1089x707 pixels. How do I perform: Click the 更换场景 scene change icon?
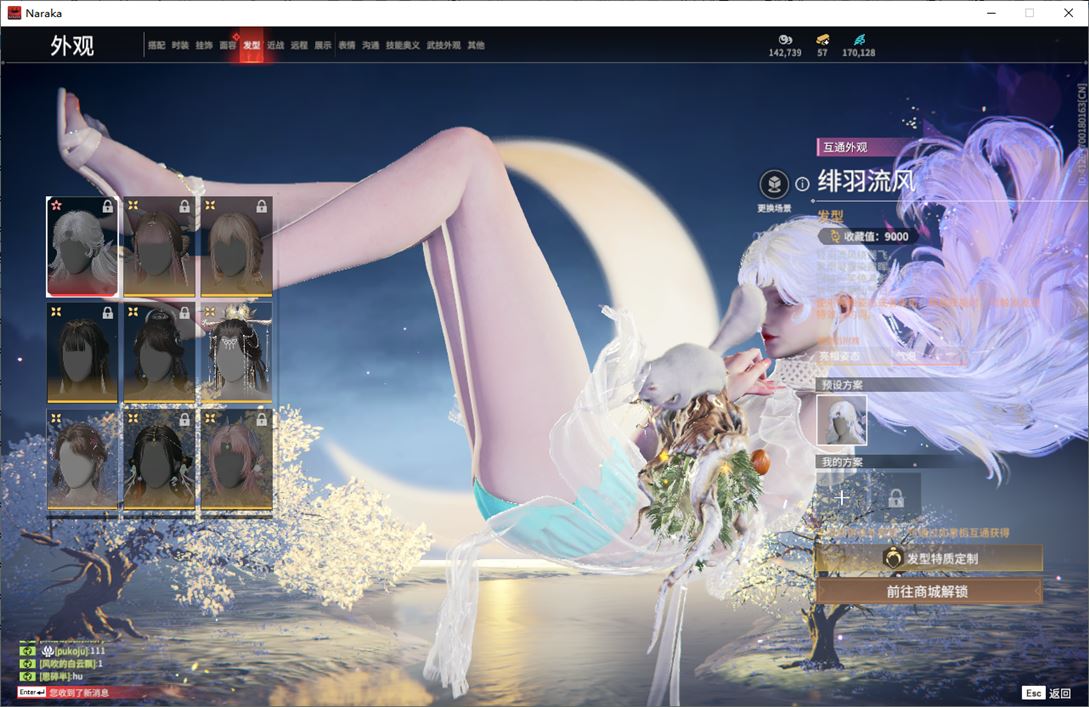click(774, 185)
